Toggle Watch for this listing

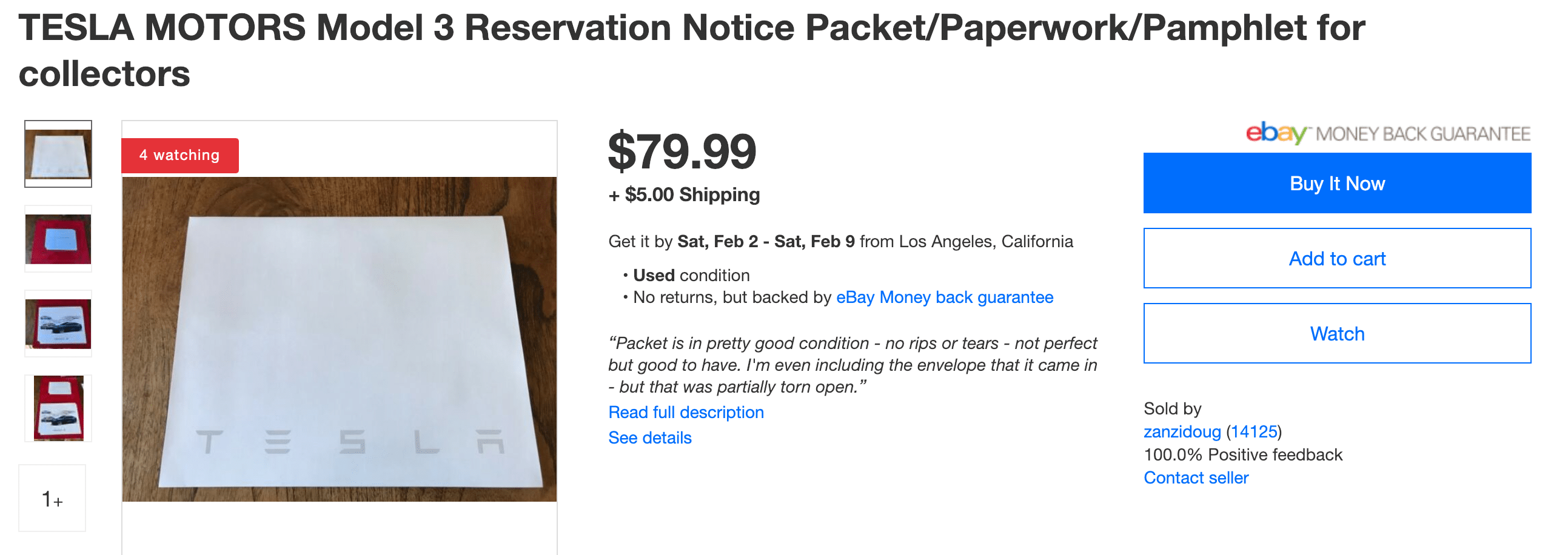(x=1337, y=333)
